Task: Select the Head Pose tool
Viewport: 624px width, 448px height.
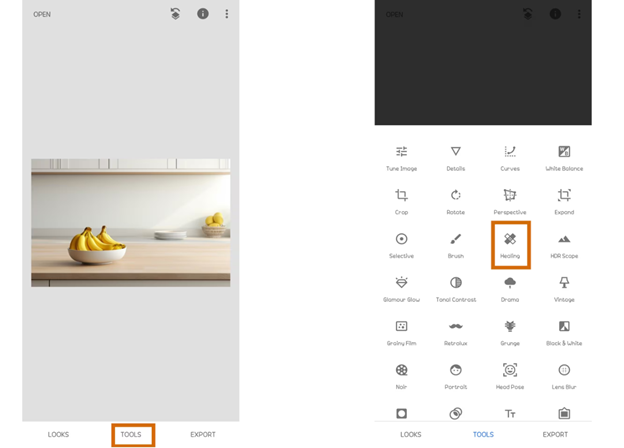Action: click(x=510, y=375)
